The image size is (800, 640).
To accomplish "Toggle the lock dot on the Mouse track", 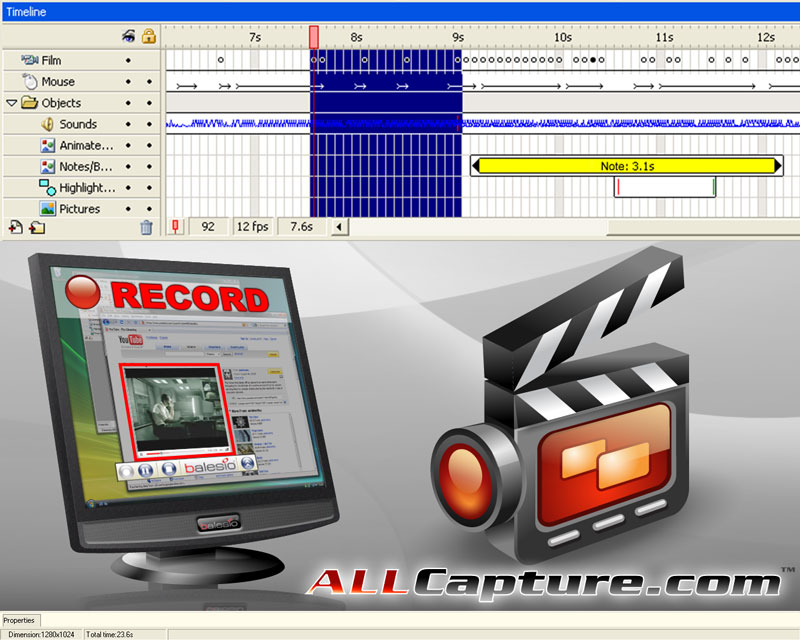I will pos(148,81).
